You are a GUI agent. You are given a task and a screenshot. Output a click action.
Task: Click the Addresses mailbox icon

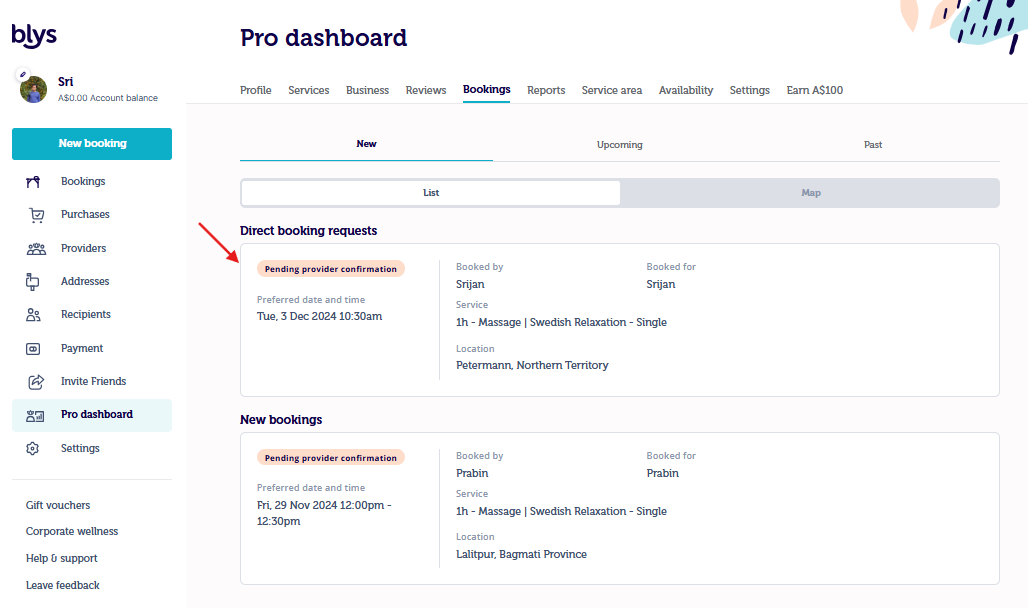[32, 281]
